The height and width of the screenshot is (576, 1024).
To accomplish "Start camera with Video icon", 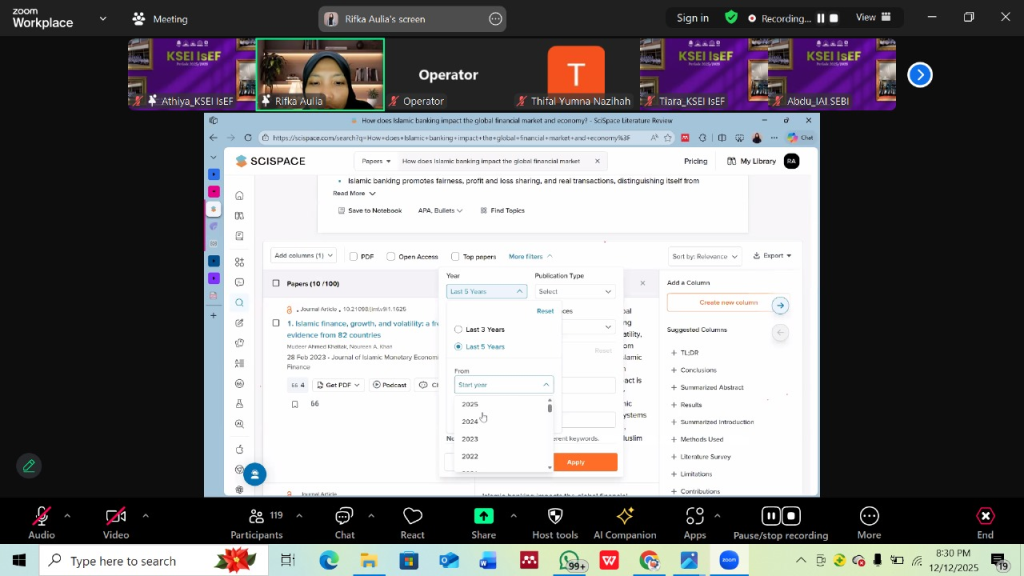I will [116, 517].
